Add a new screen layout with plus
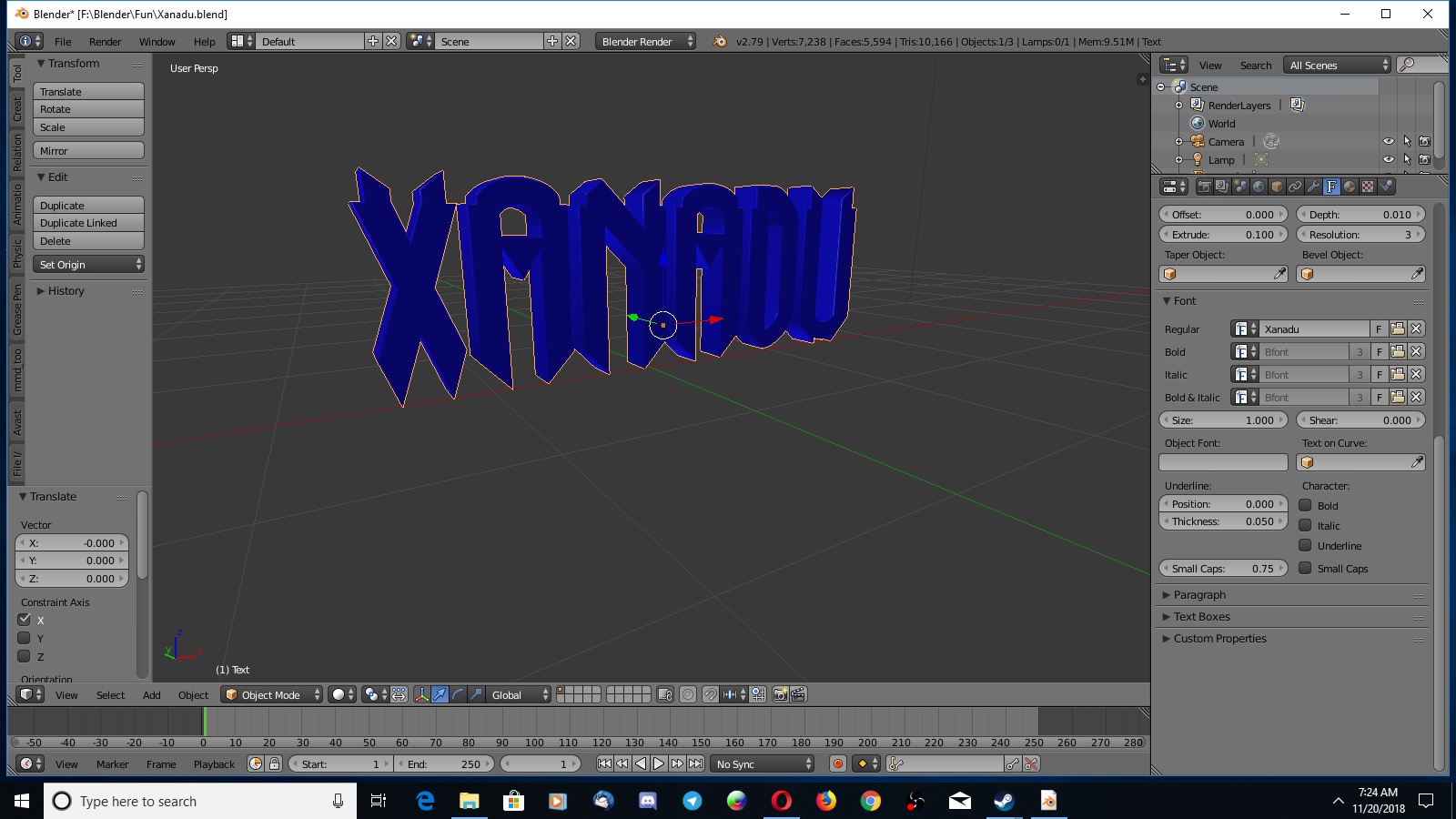The image size is (1456, 819). click(372, 41)
